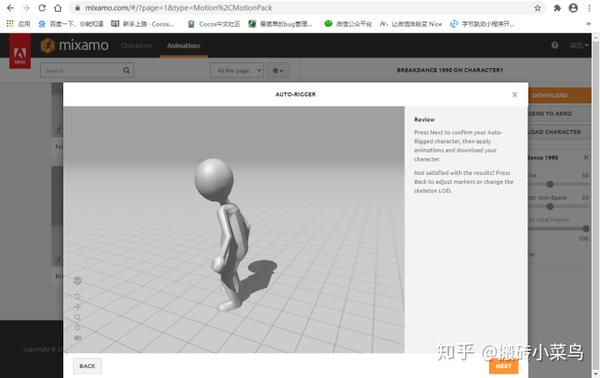Click into the animation Search field

[x=82, y=70]
